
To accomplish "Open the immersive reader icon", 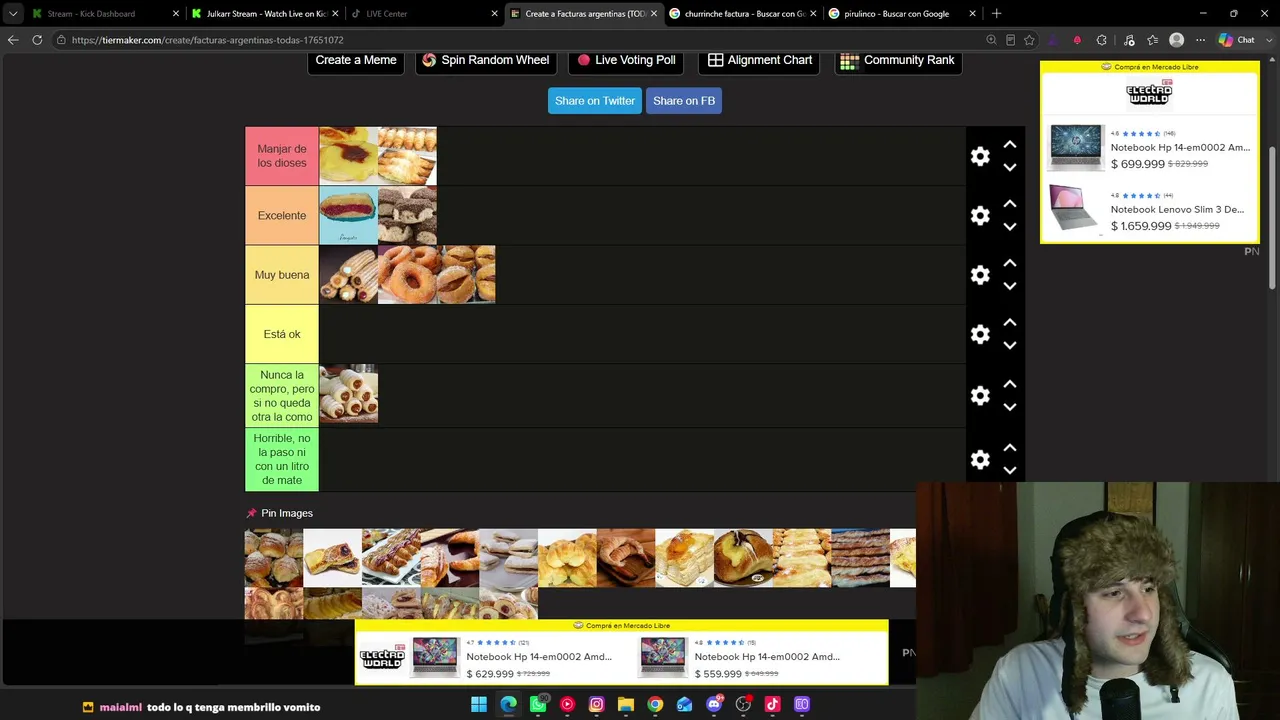I will tap(1010, 40).
